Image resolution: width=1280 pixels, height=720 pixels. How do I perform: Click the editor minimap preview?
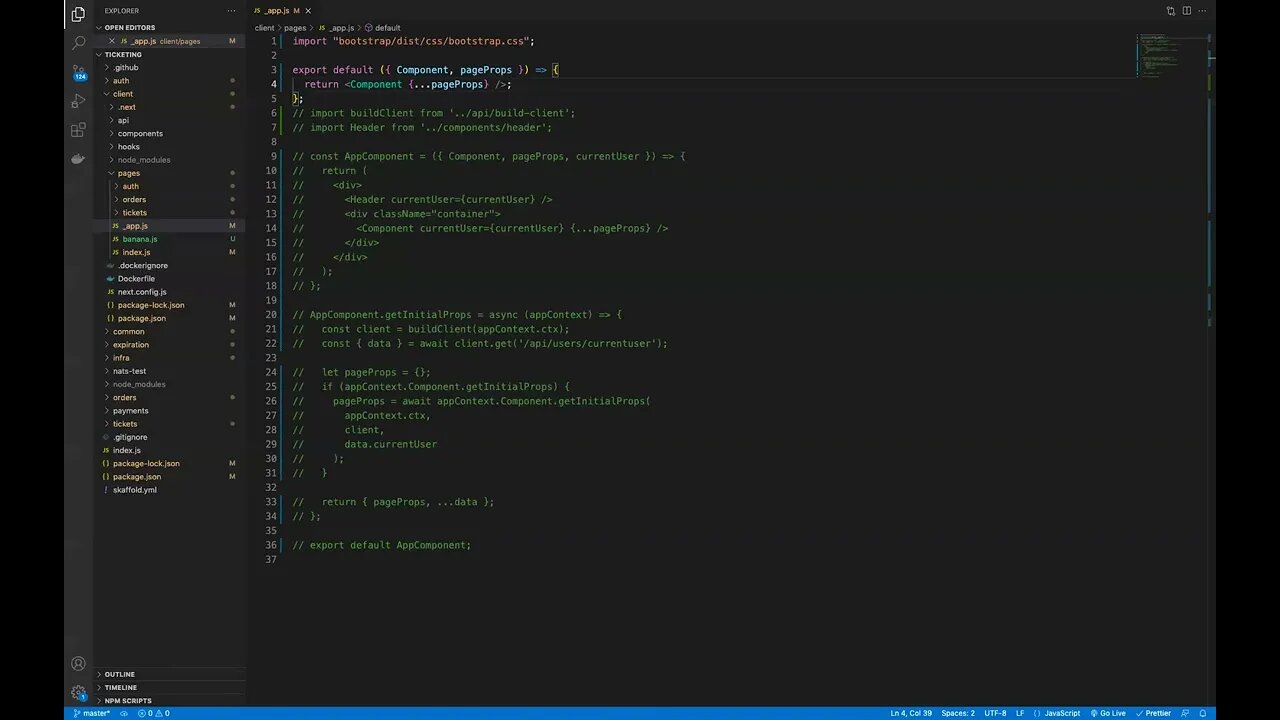(1160, 56)
